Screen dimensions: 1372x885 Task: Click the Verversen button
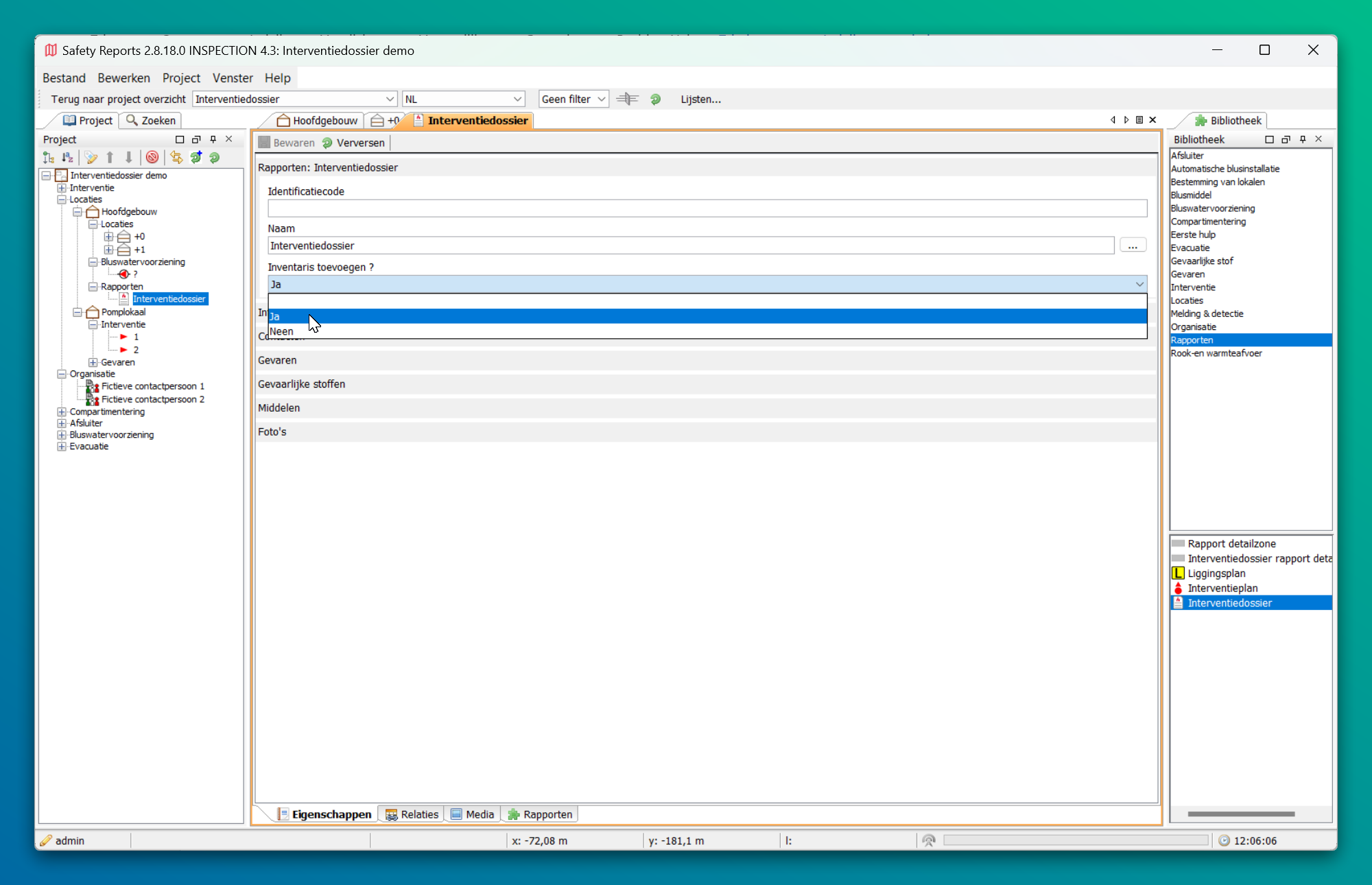pyautogui.click(x=353, y=143)
